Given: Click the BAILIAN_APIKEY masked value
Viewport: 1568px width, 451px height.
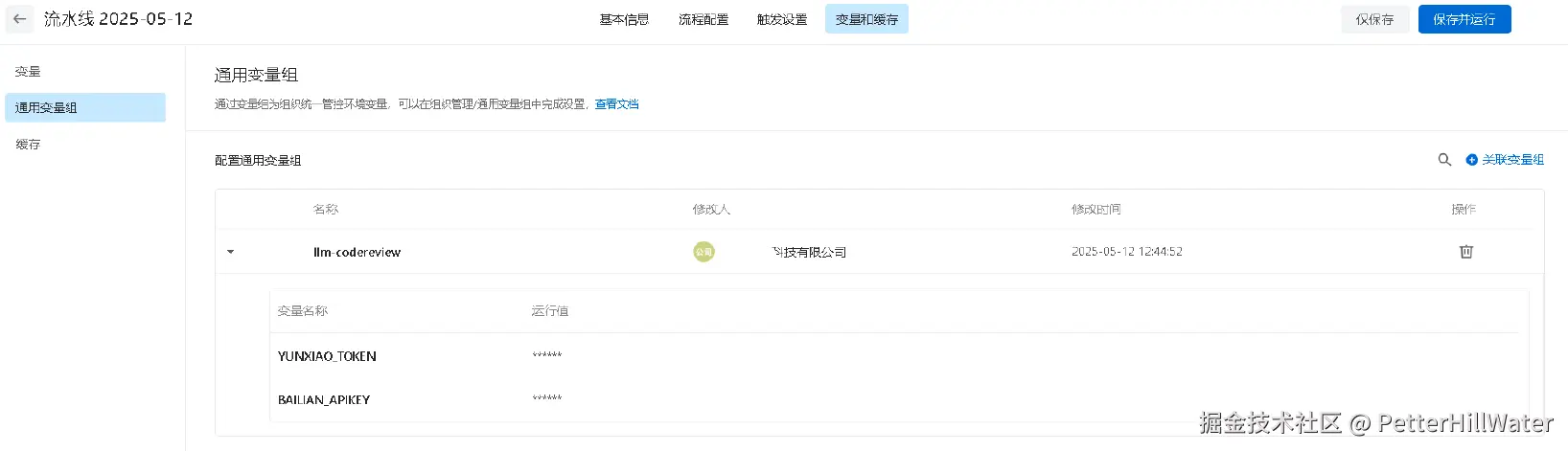Looking at the screenshot, I should pyautogui.click(x=547, y=398).
